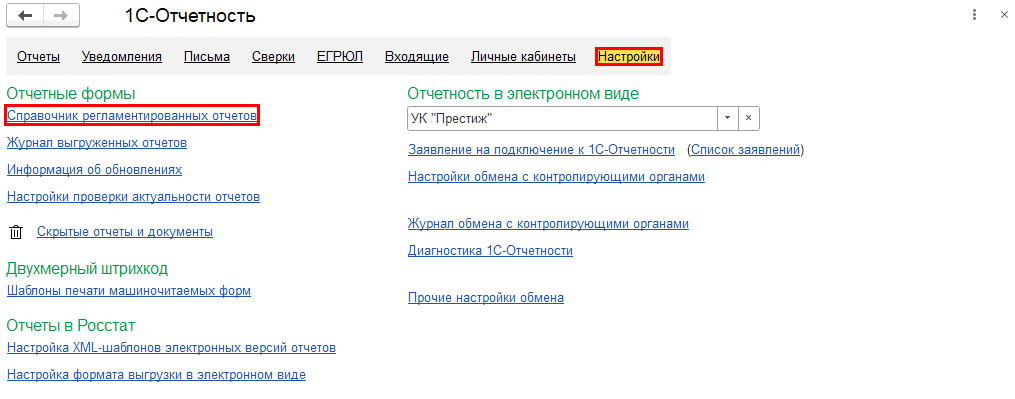This screenshot has width=1015, height=399.
Task: Go back with the left arrow button
Action: (x=25, y=16)
